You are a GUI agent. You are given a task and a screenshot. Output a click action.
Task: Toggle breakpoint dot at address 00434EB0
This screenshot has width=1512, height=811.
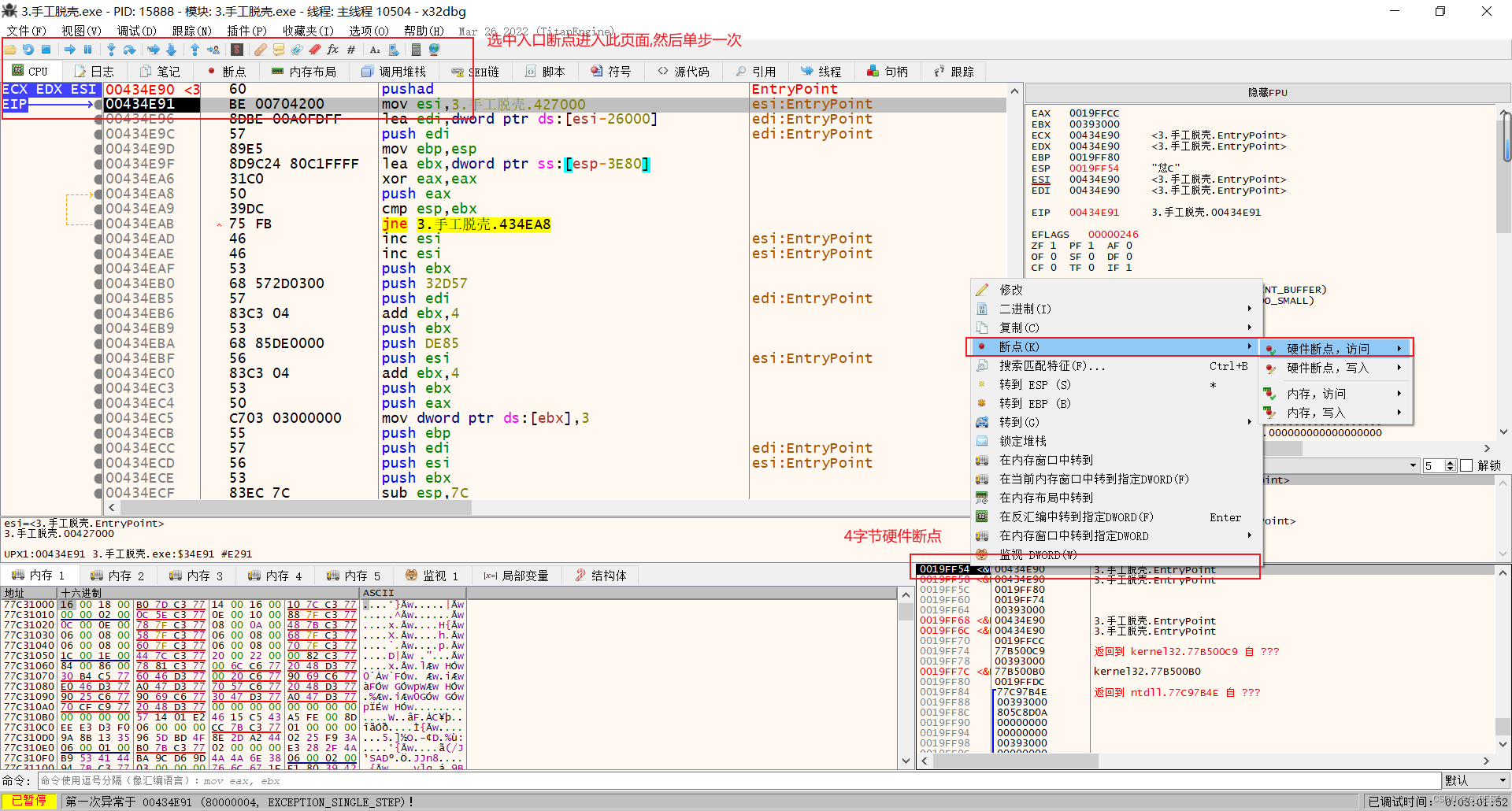tap(98, 283)
